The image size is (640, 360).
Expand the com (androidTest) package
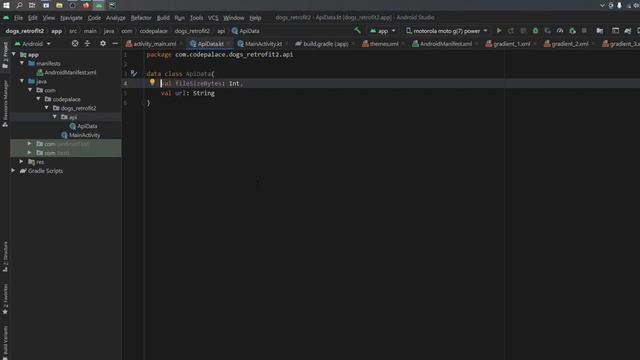click(x=29, y=144)
